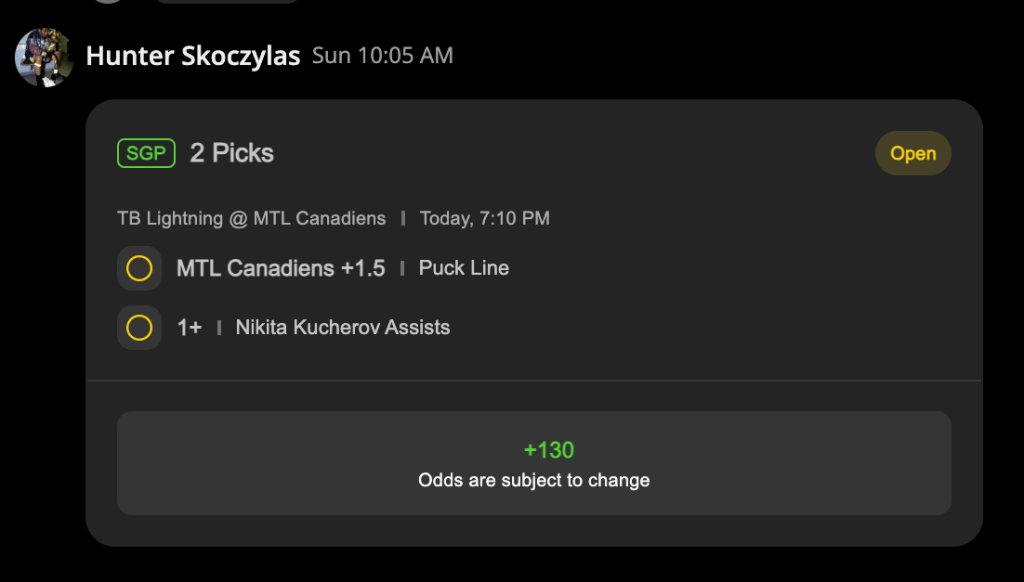Click the Odds are subject to change notice
The height and width of the screenshot is (582, 1024).
coord(534,480)
